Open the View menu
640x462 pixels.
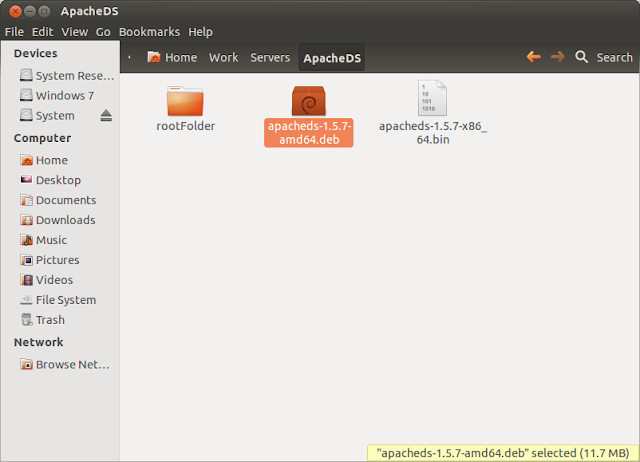[x=75, y=32]
